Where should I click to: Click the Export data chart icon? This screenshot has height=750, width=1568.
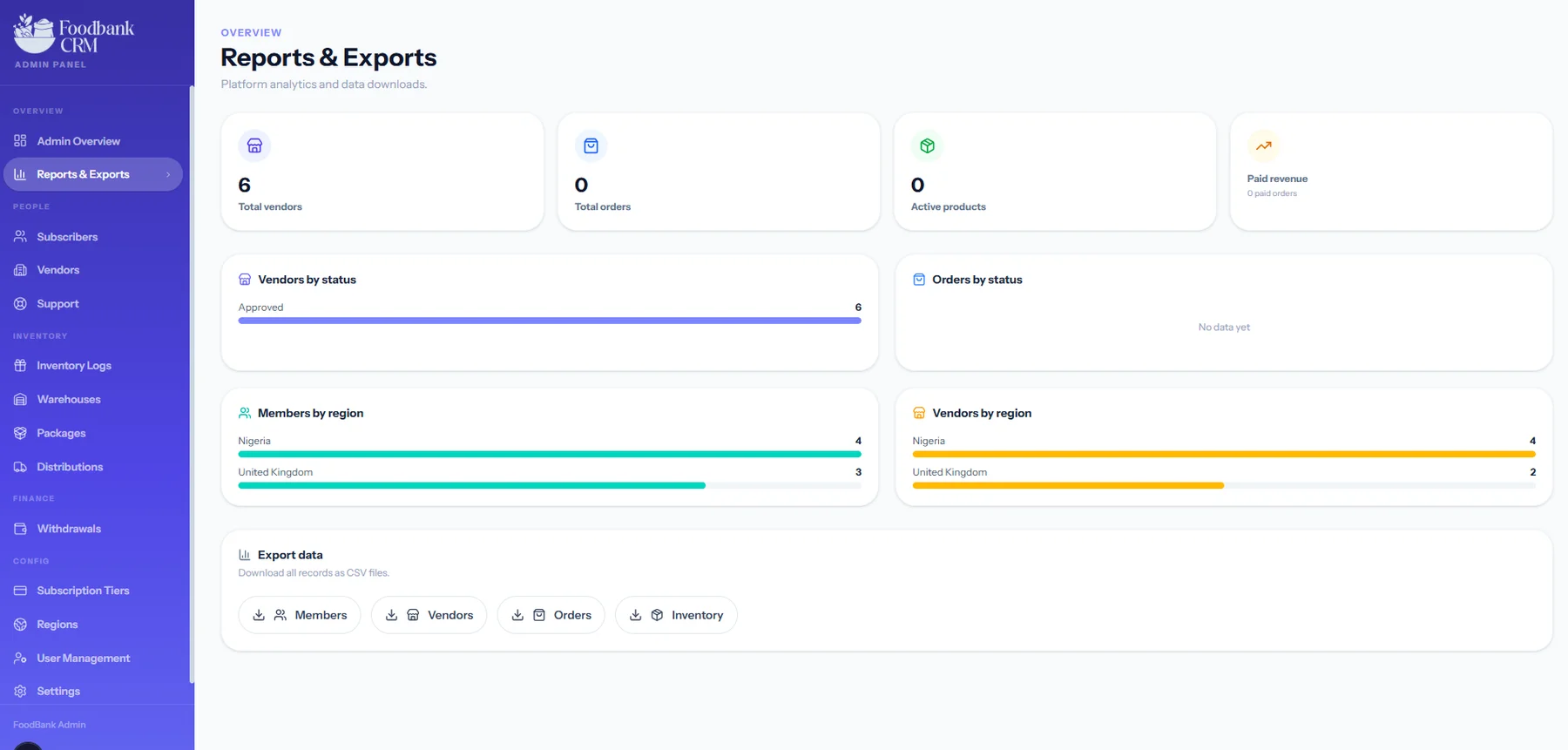[x=245, y=555]
